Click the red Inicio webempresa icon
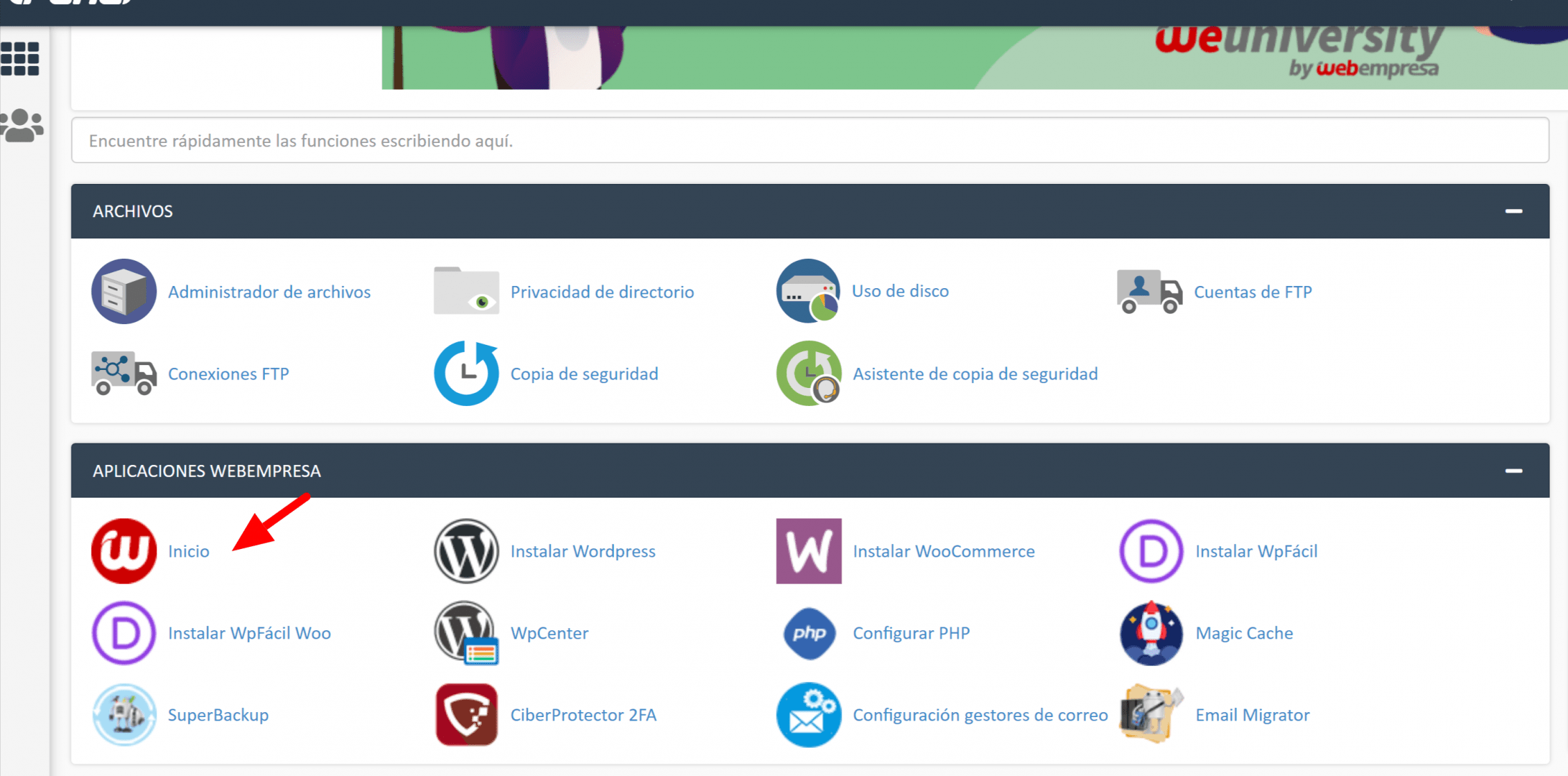 (124, 551)
